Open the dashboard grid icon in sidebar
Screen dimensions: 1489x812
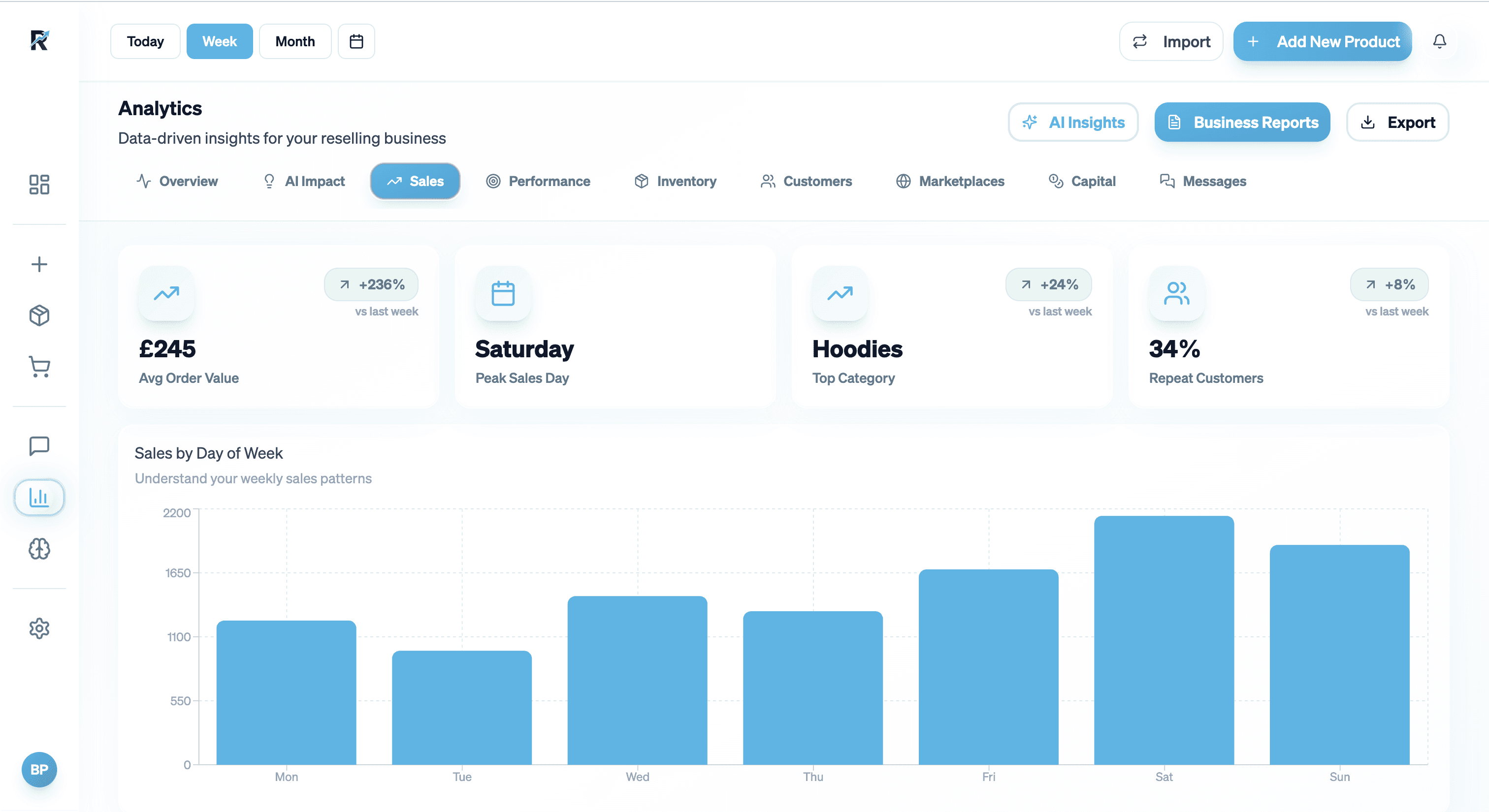tap(39, 184)
